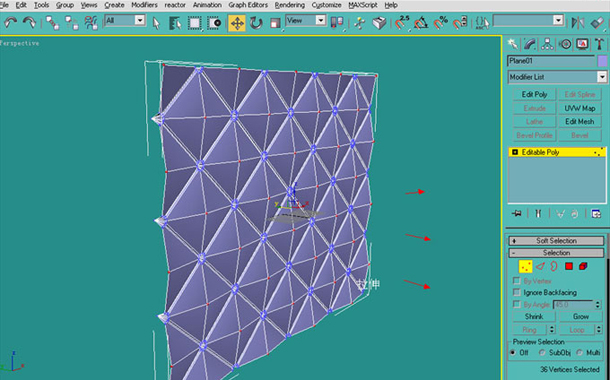Screen dimensions: 610x380
Task: Select Multi preview selection option
Action: tap(580, 352)
